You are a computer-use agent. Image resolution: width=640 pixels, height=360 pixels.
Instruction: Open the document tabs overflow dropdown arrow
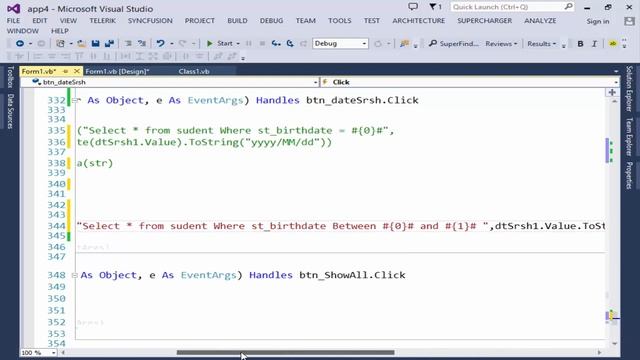(616, 71)
